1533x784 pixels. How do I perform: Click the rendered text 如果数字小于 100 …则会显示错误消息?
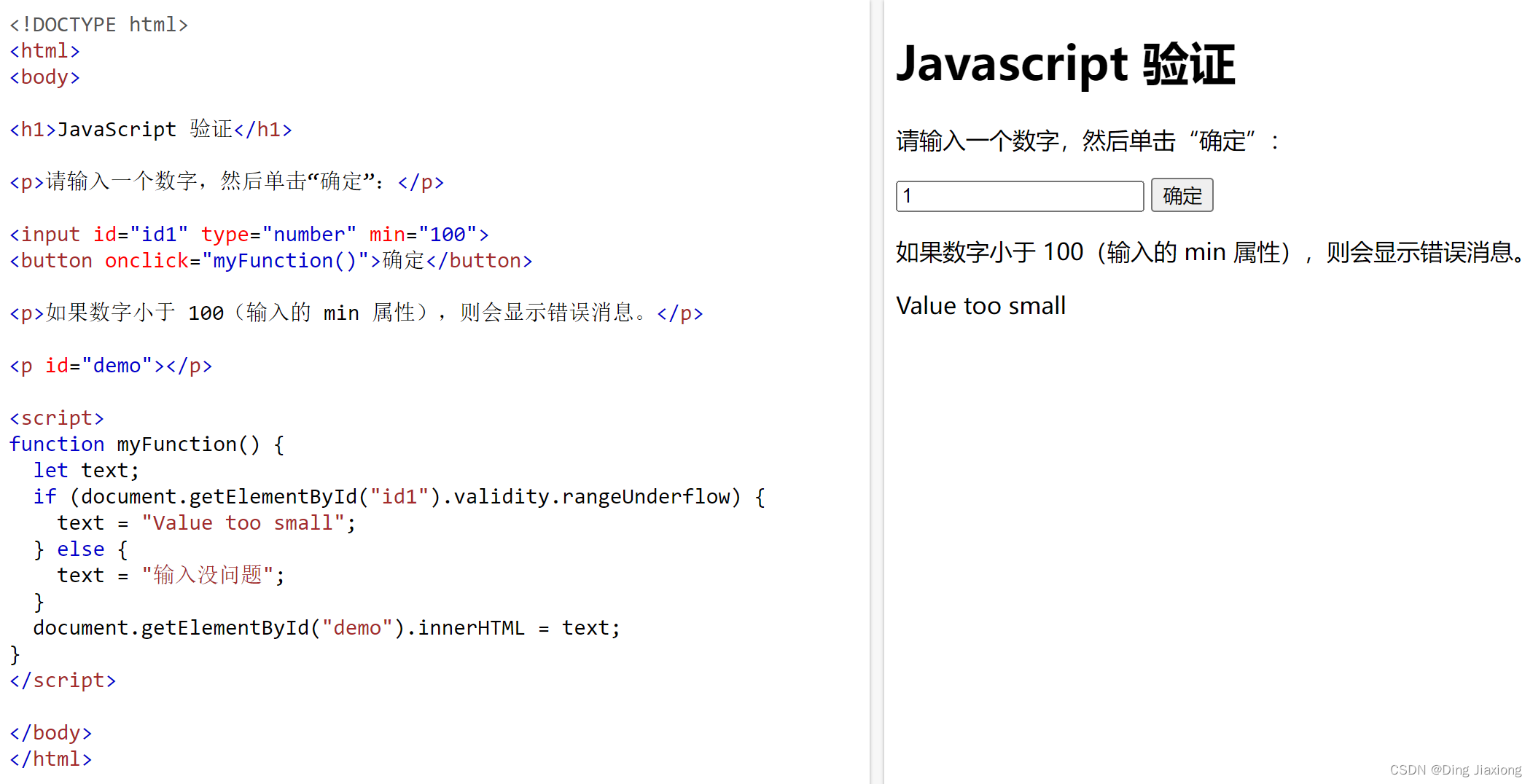click(1209, 252)
